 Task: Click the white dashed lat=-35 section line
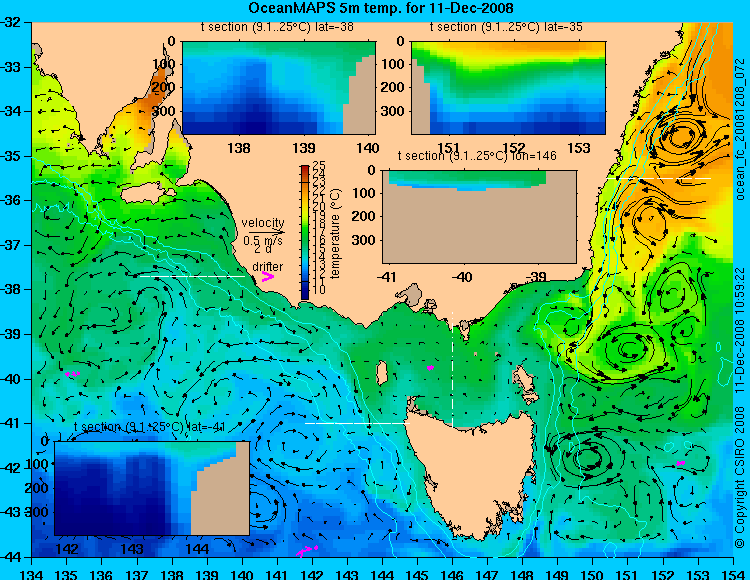(659, 178)
